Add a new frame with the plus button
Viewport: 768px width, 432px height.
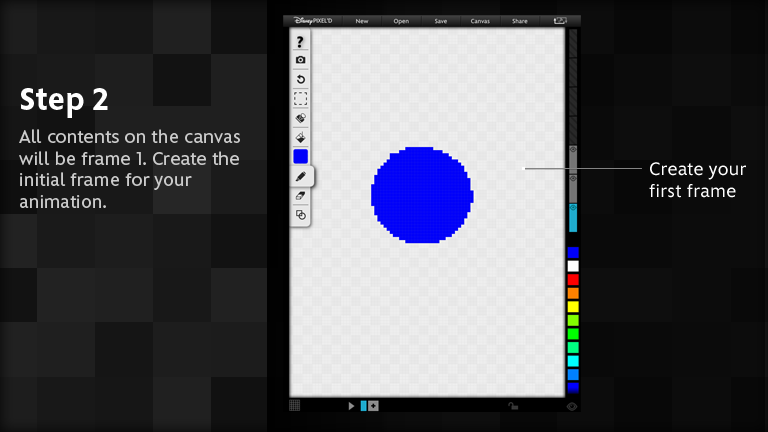coord(373,406)
